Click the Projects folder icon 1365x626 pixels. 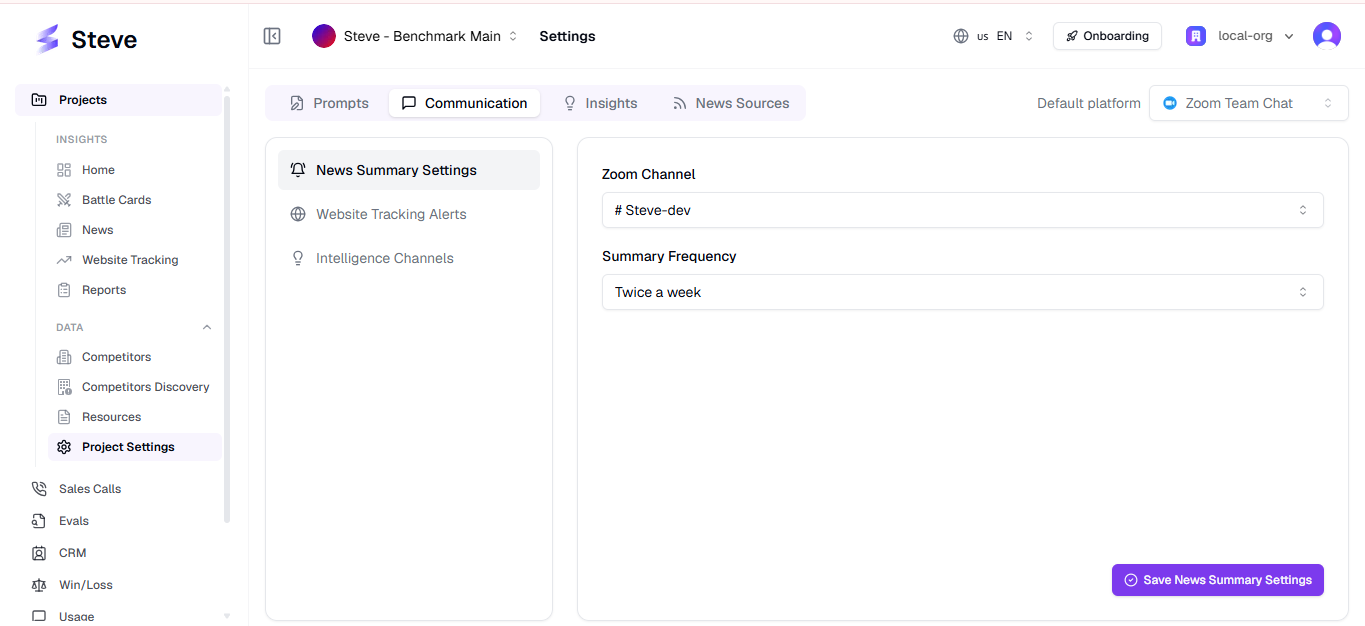point(39,100)
